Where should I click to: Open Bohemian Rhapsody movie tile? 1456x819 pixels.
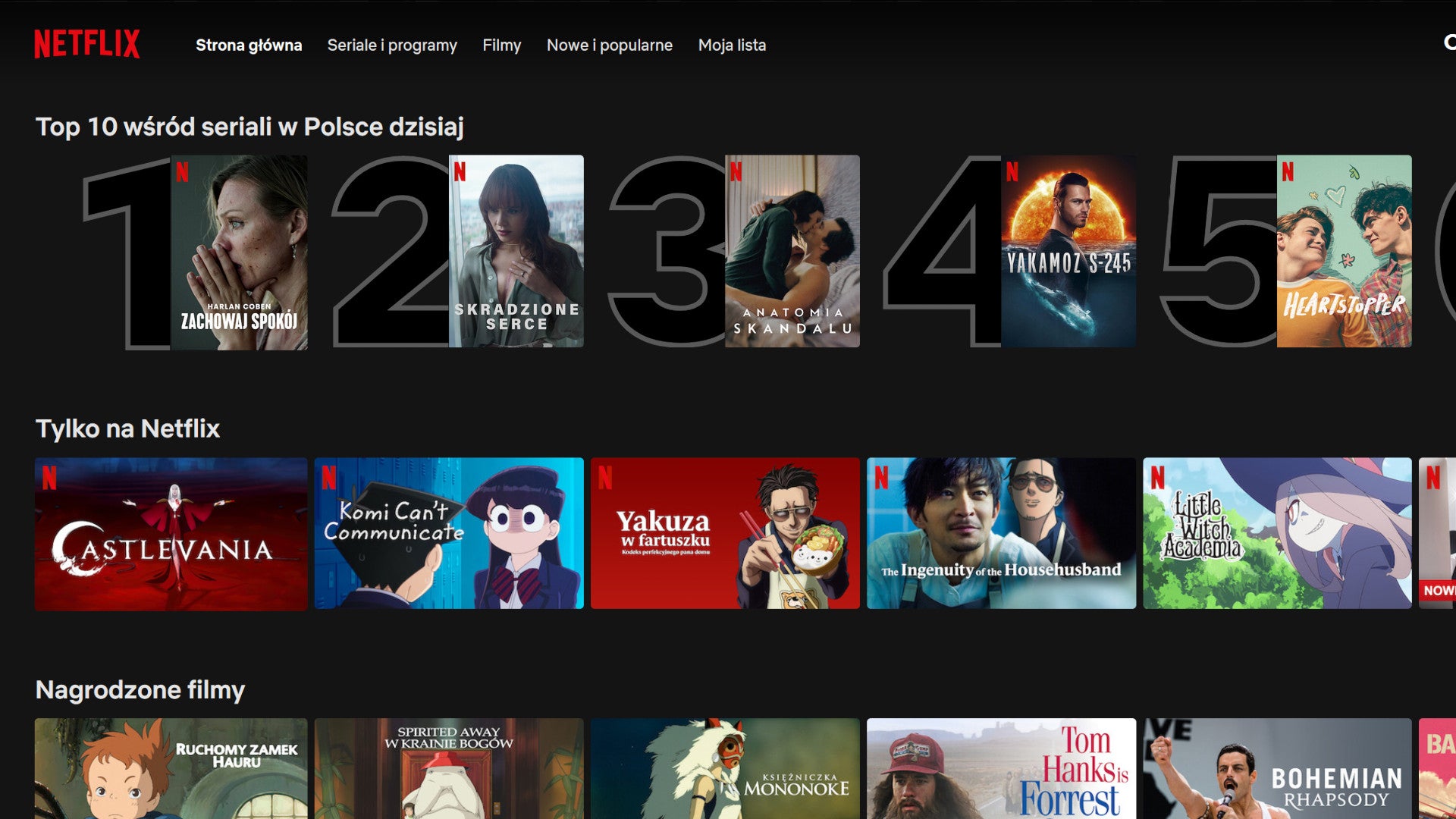[1277, 768]
